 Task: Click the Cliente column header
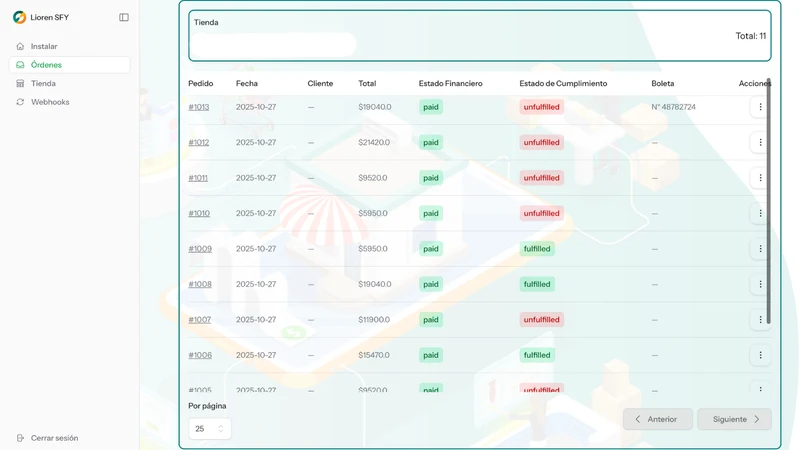320,84
